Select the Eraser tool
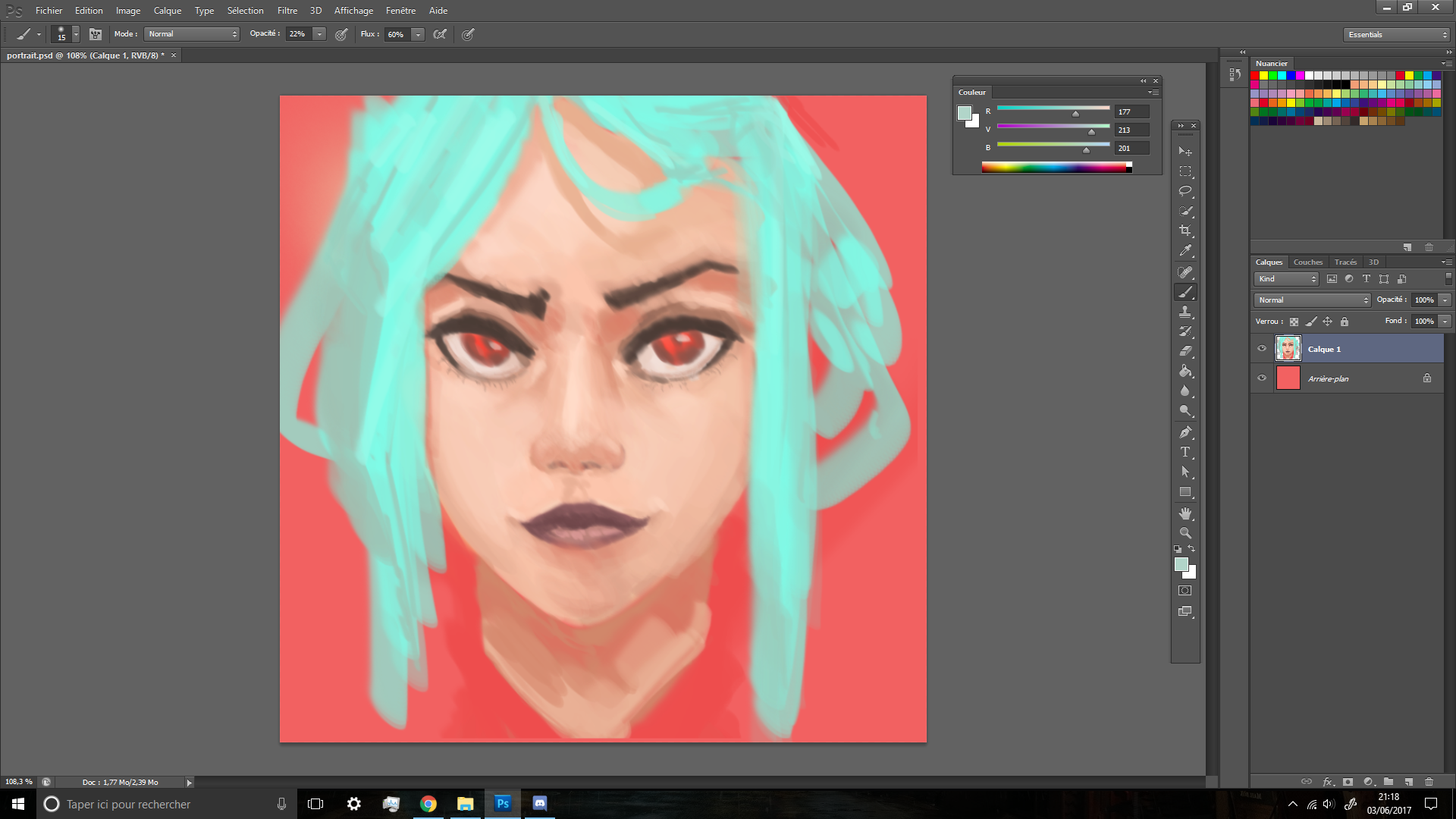Image resolution: width=1456 pixels, height=819 pixels. pos(1185,351)
